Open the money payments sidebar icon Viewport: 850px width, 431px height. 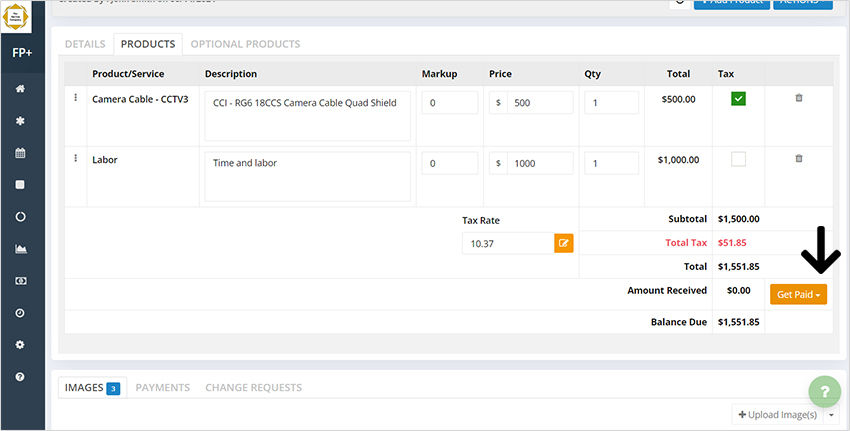(x=20, y=281)
